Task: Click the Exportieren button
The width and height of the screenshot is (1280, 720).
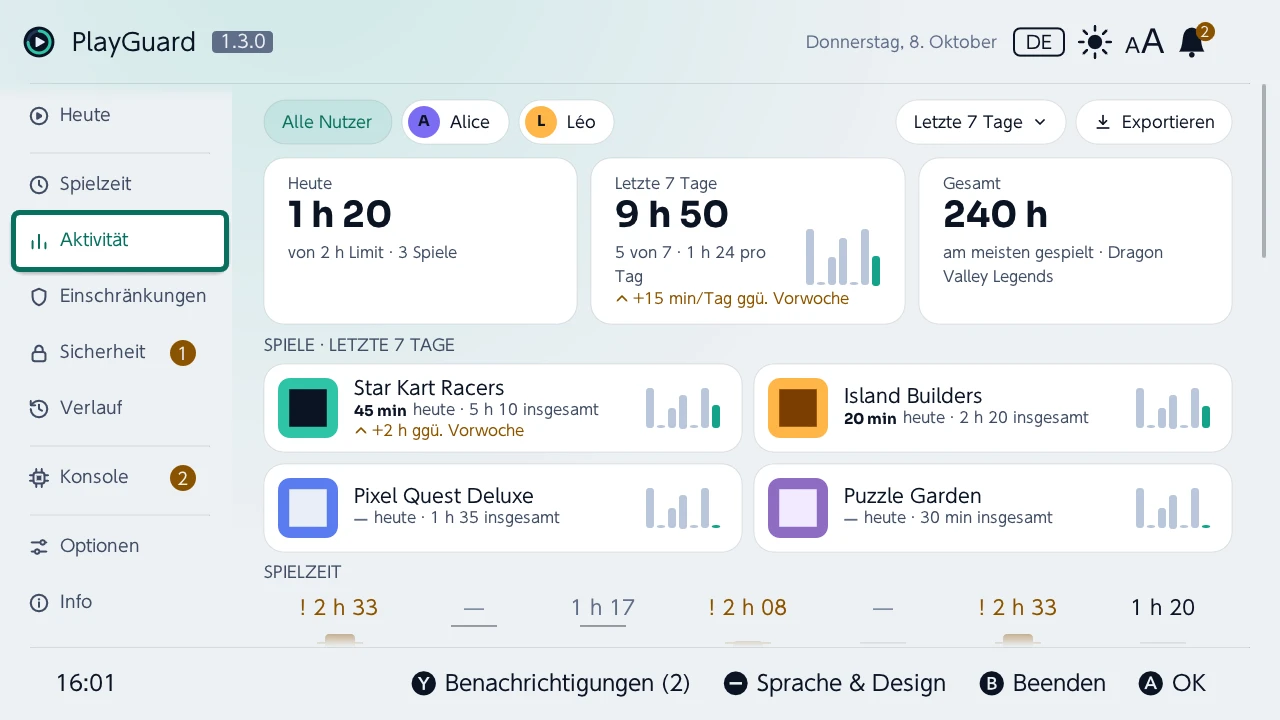Action: (1154, 122)
